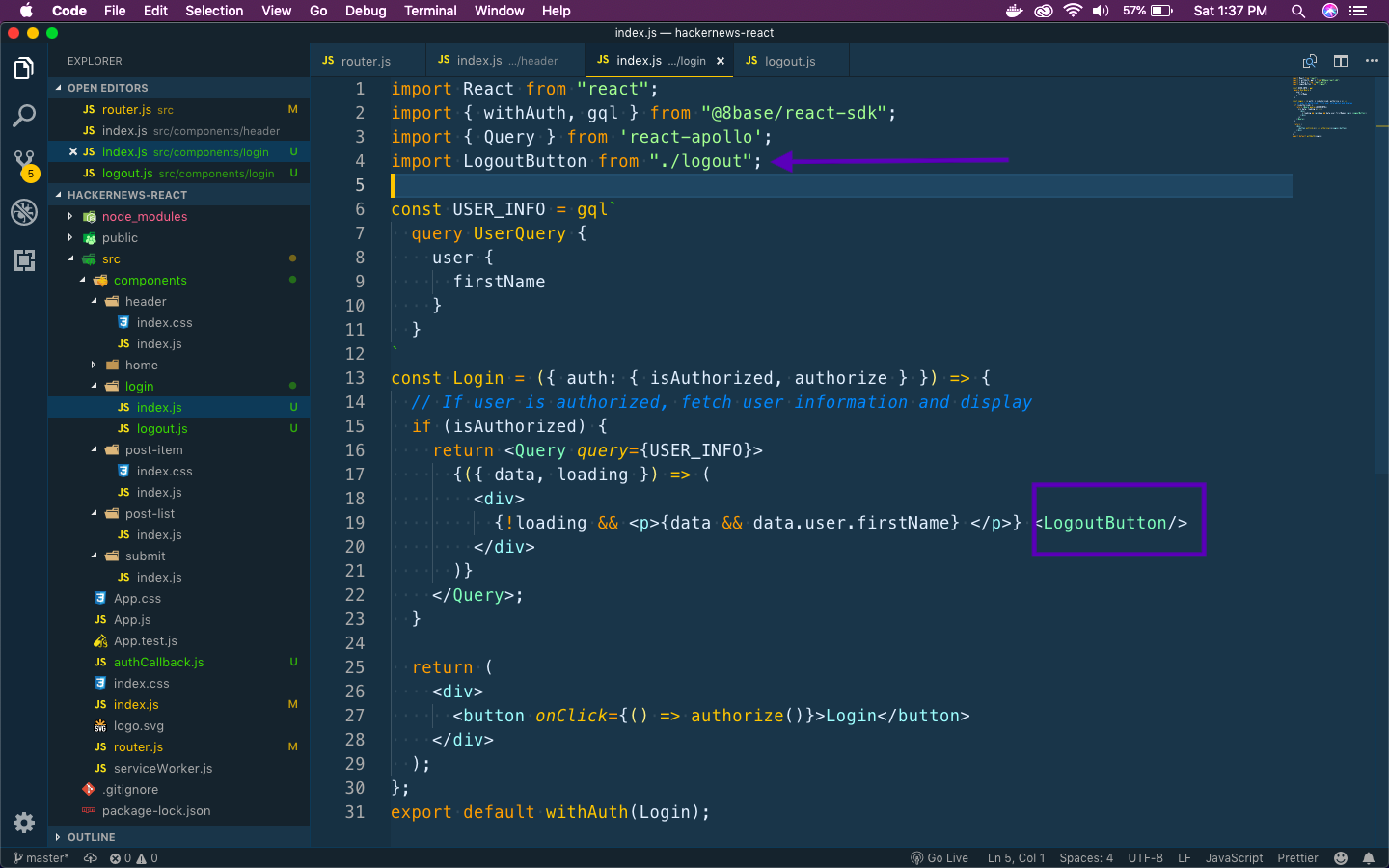Switch to index.js header tab
Viewport: 1389px width, 868px height.
[x=504, y=61]
